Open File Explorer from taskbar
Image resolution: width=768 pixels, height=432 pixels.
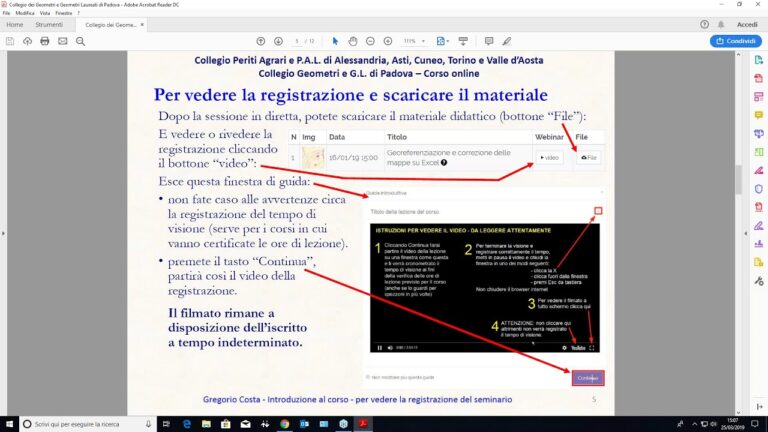pyautogui.click(x=206, y=424)
